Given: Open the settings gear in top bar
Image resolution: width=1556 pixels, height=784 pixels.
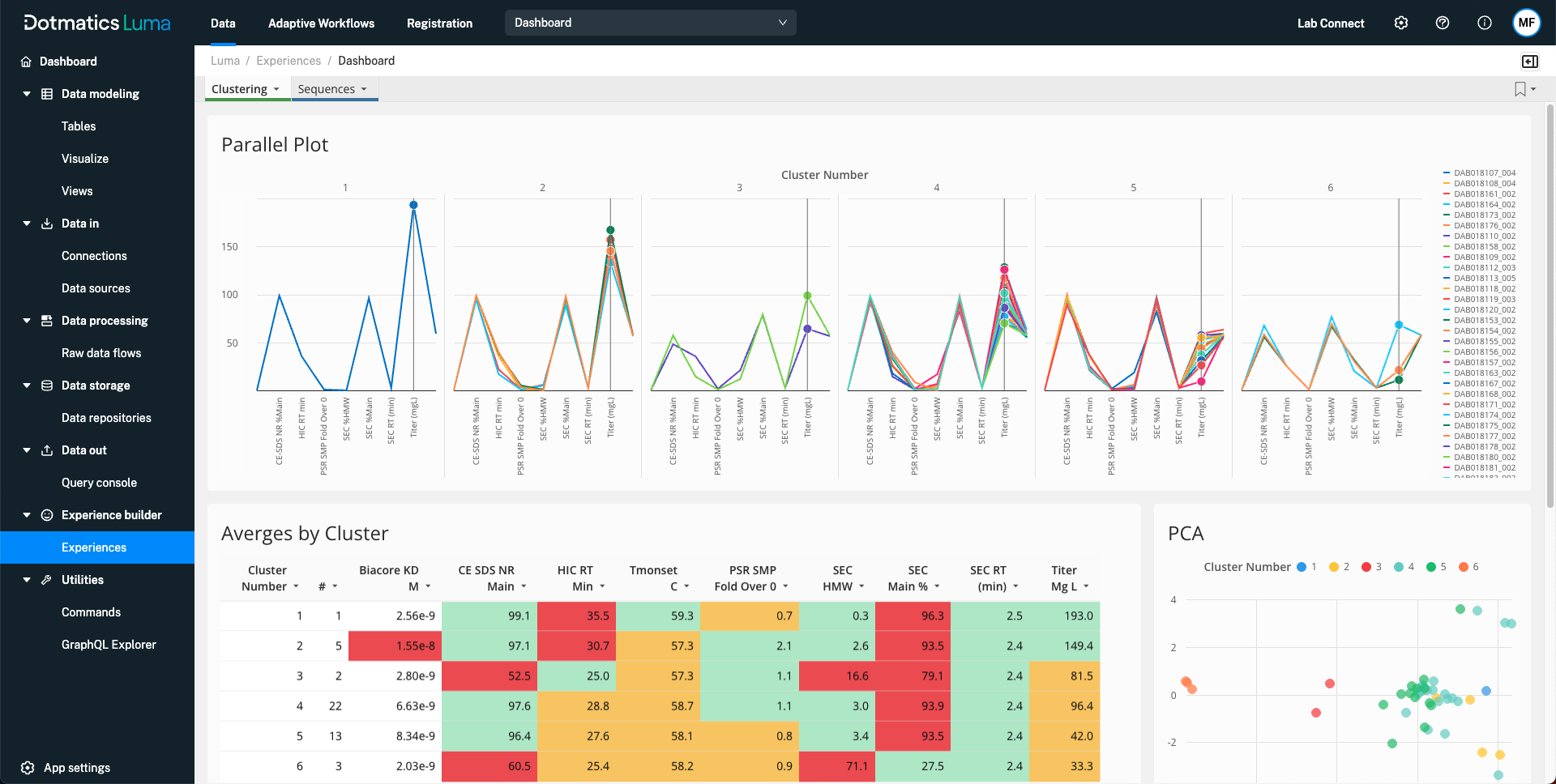Looking at the screenshot, I should point(1401,23).
